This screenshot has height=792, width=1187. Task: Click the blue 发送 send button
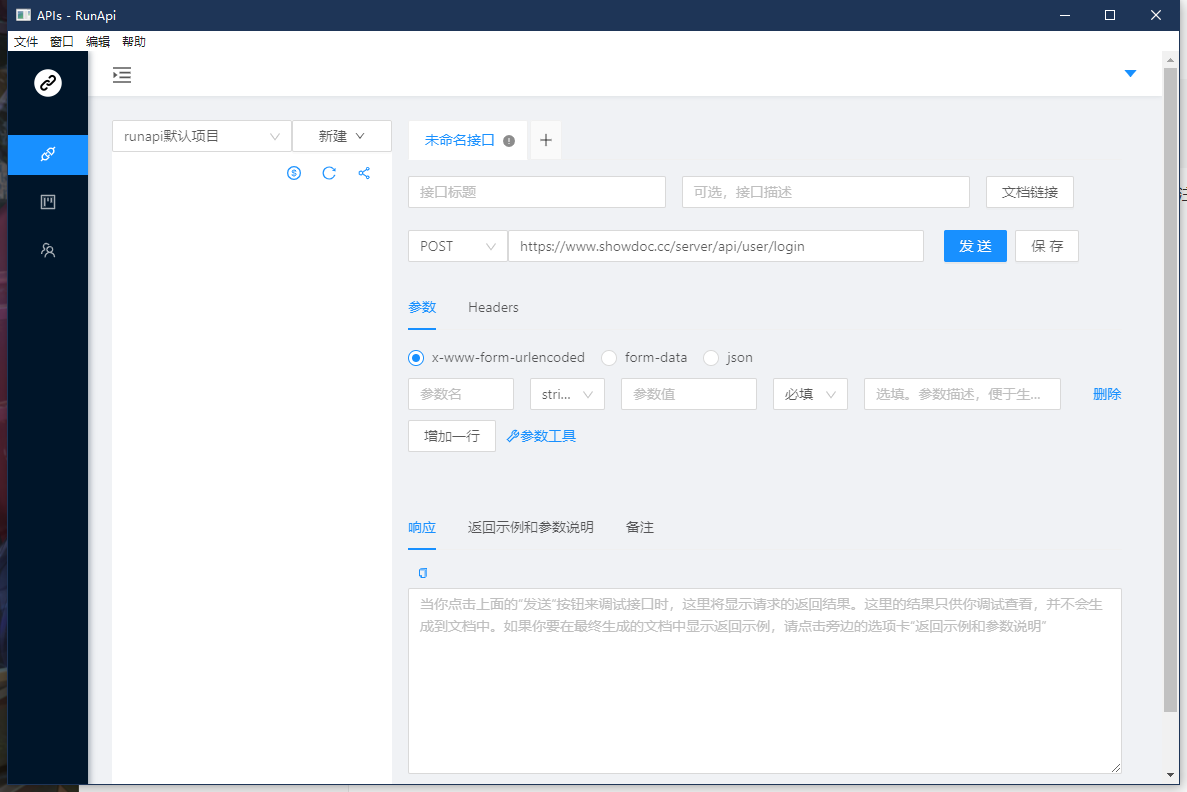coord(975,246)
